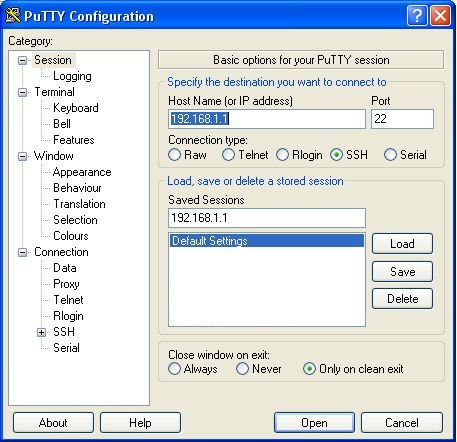
Task: Open the Keyboard settings category
Action: (76, 108)
